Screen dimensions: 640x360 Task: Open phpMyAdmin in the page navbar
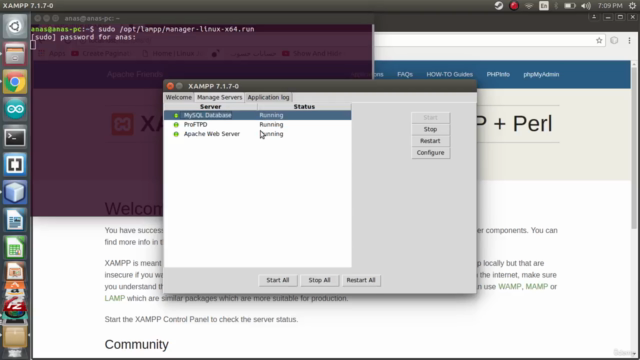[541, 74]
